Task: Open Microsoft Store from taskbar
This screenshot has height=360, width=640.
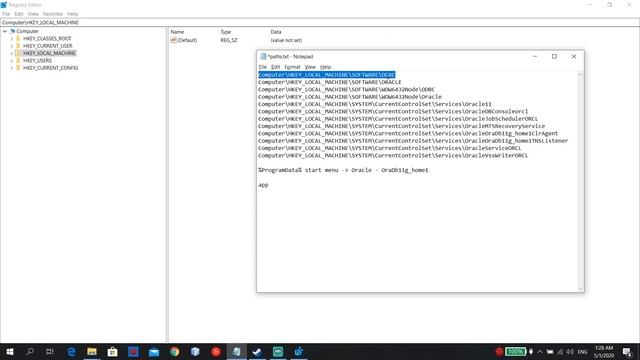Action: [112, 351]
